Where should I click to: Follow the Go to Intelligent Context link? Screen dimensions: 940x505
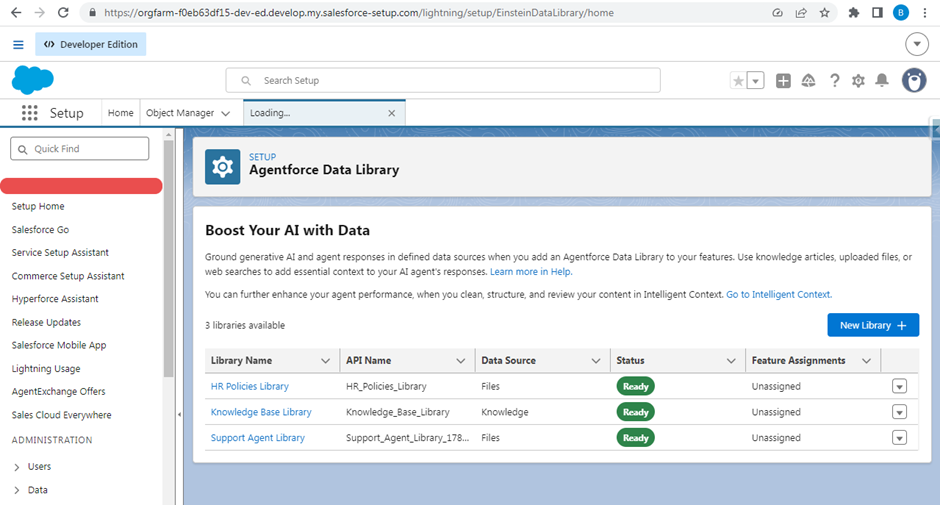(x=779, y=294)
